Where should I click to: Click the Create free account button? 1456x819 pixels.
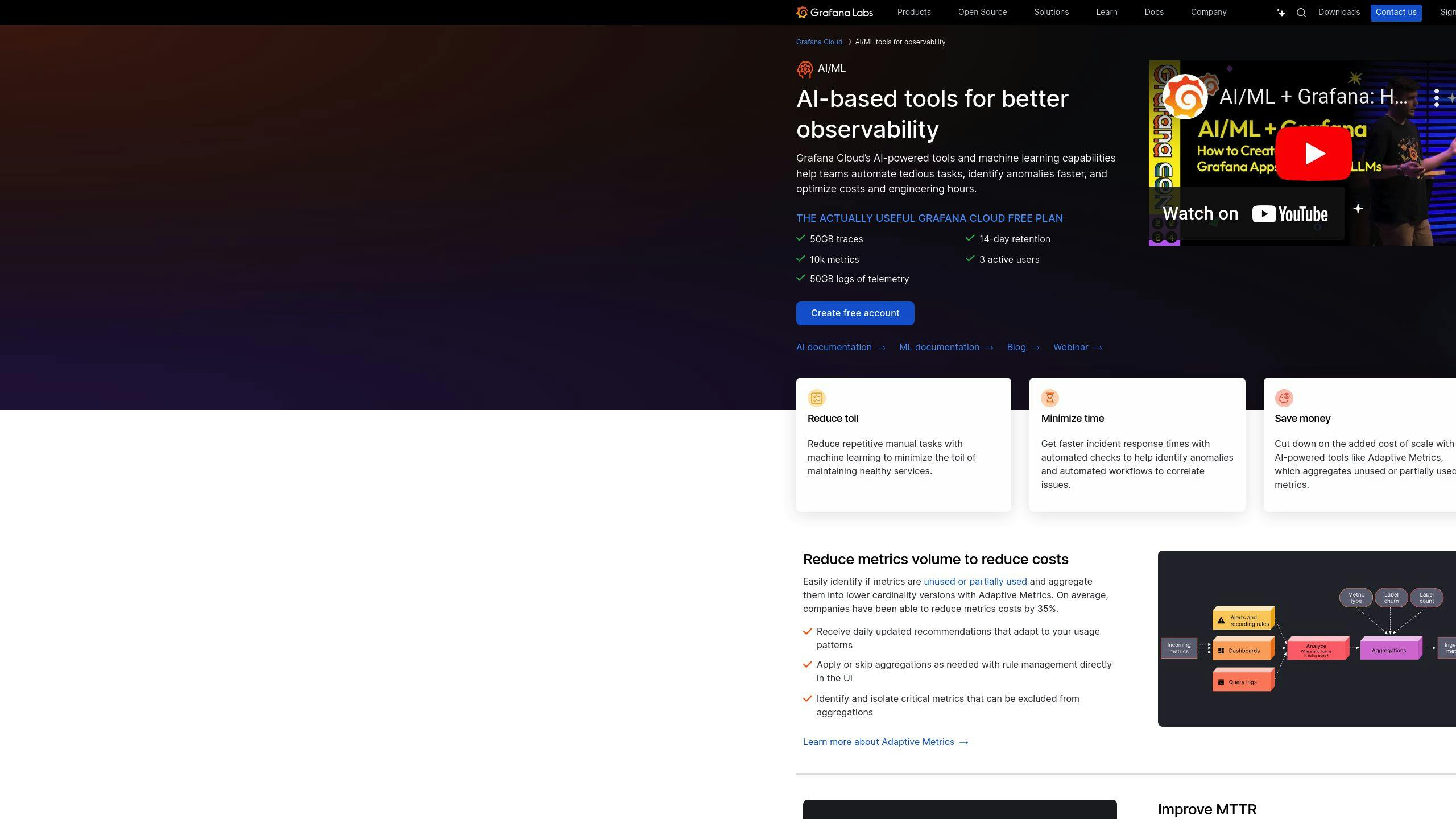(855, 313)
